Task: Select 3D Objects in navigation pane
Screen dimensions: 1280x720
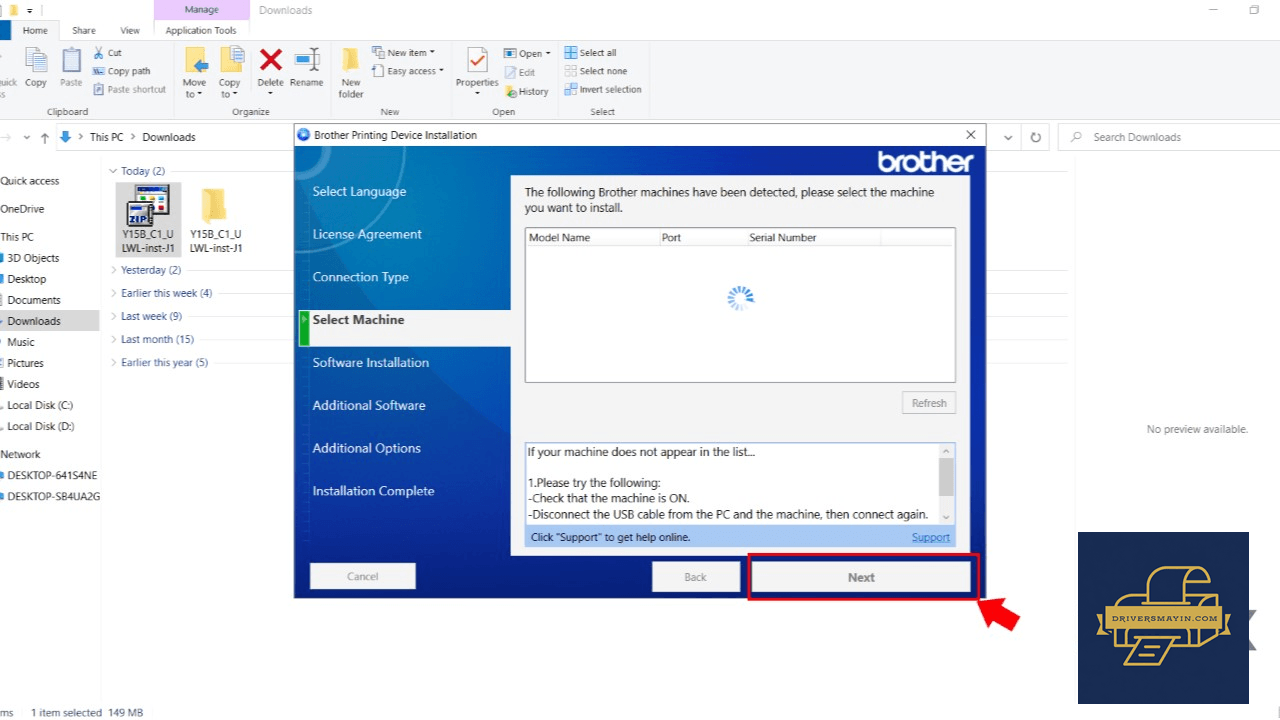Action: coord(33,258)
